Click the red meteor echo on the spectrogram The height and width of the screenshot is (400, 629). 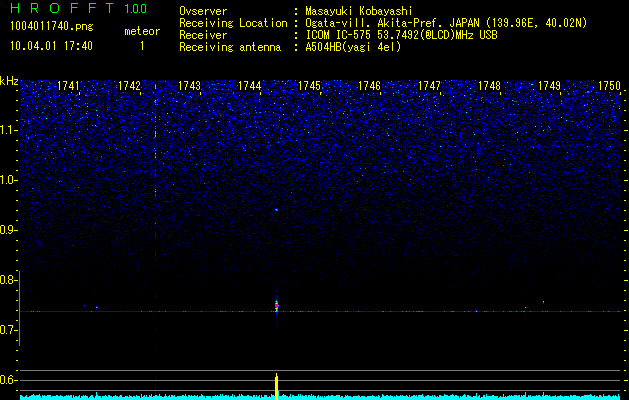click(276, 306)
